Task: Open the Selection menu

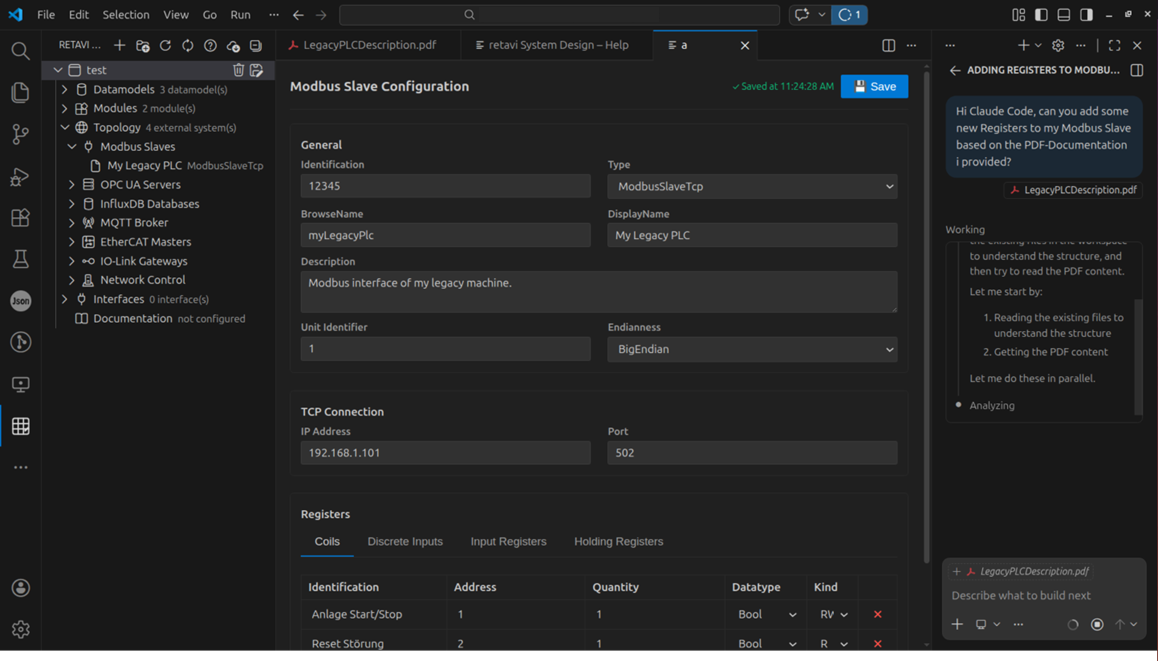Action: (126, 15)
